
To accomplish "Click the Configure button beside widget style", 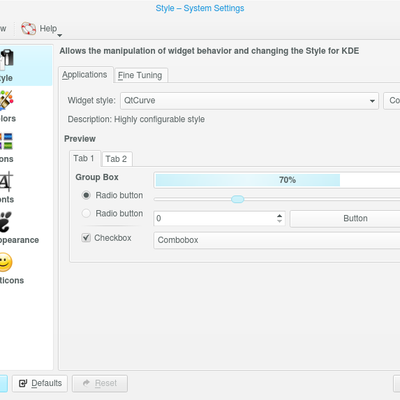I will [392, 101].
